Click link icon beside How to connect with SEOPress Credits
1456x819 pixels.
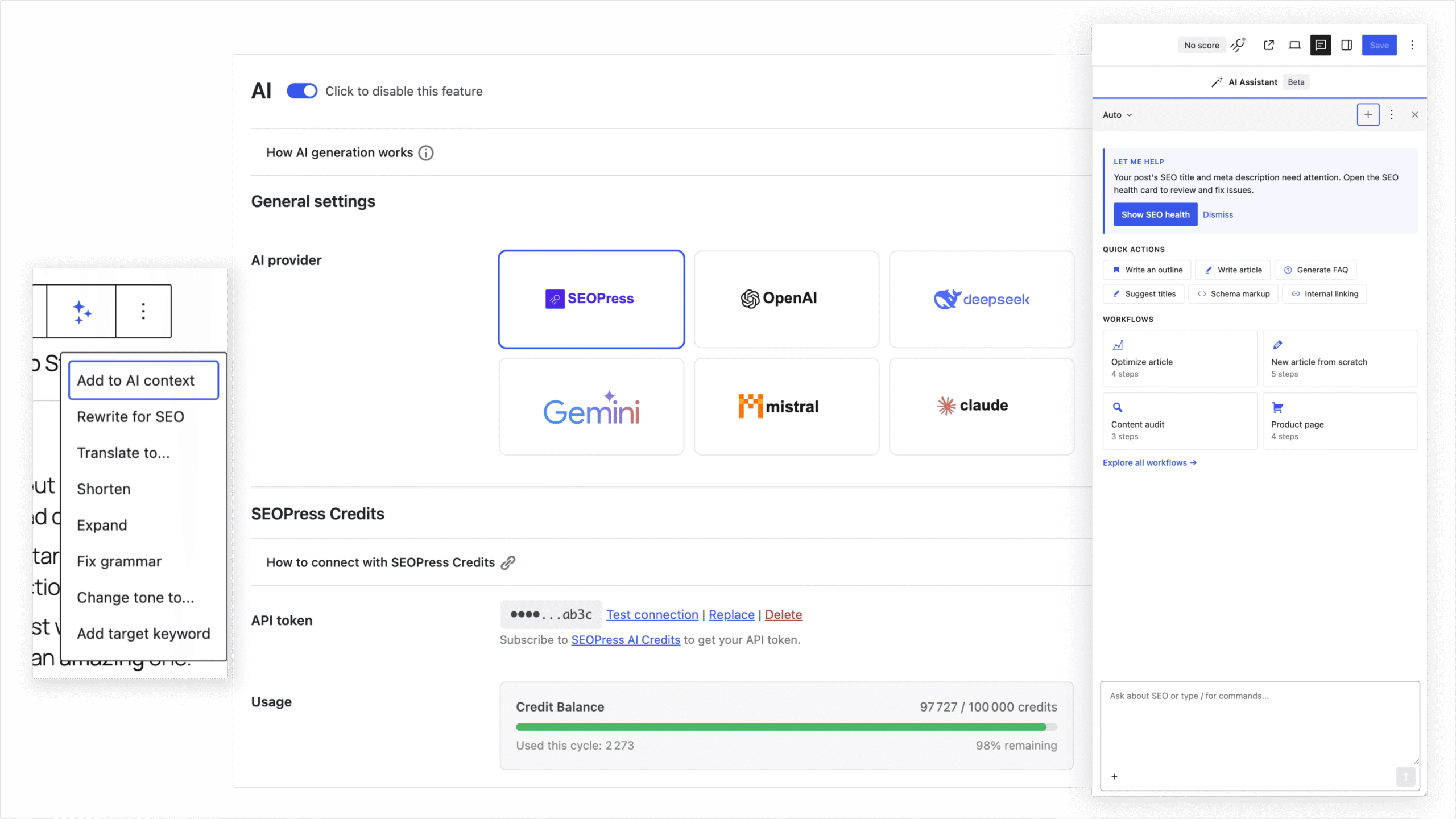(x=508, y=562)
